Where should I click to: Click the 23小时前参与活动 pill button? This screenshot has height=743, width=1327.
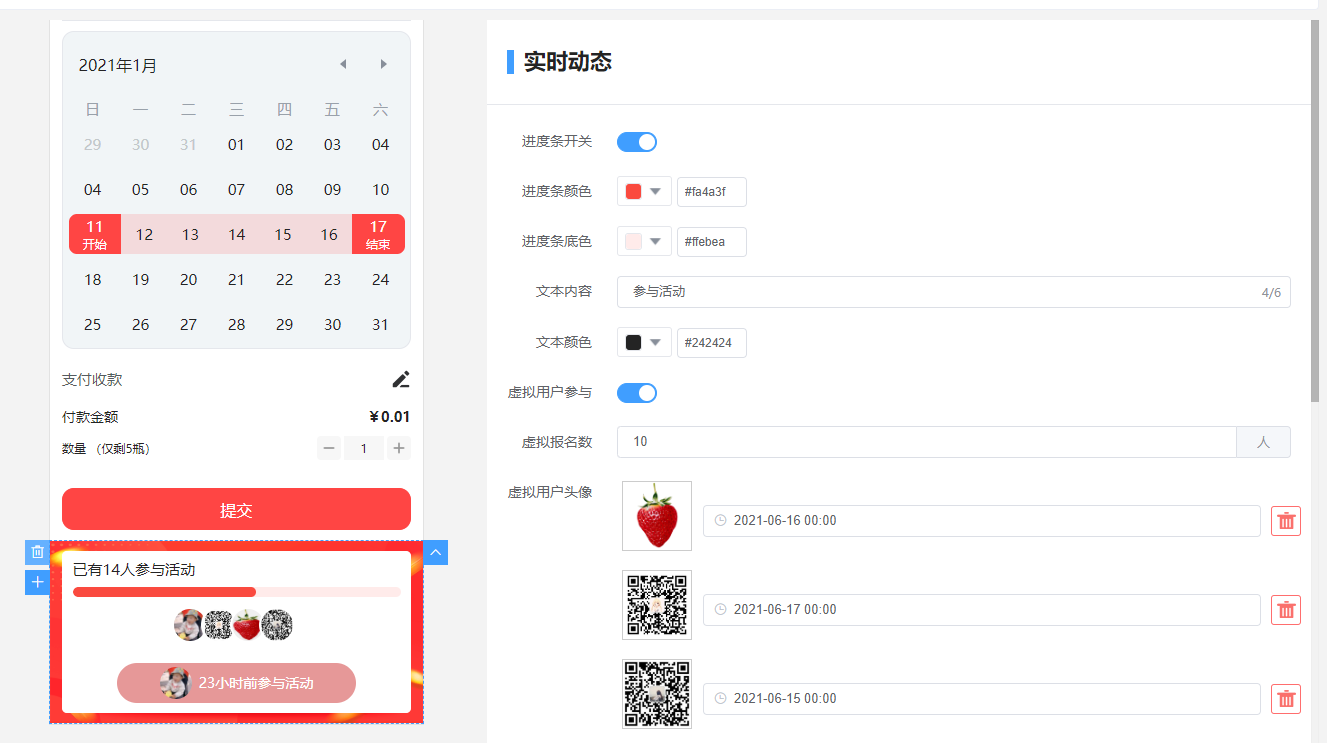[x=236, y=683]
